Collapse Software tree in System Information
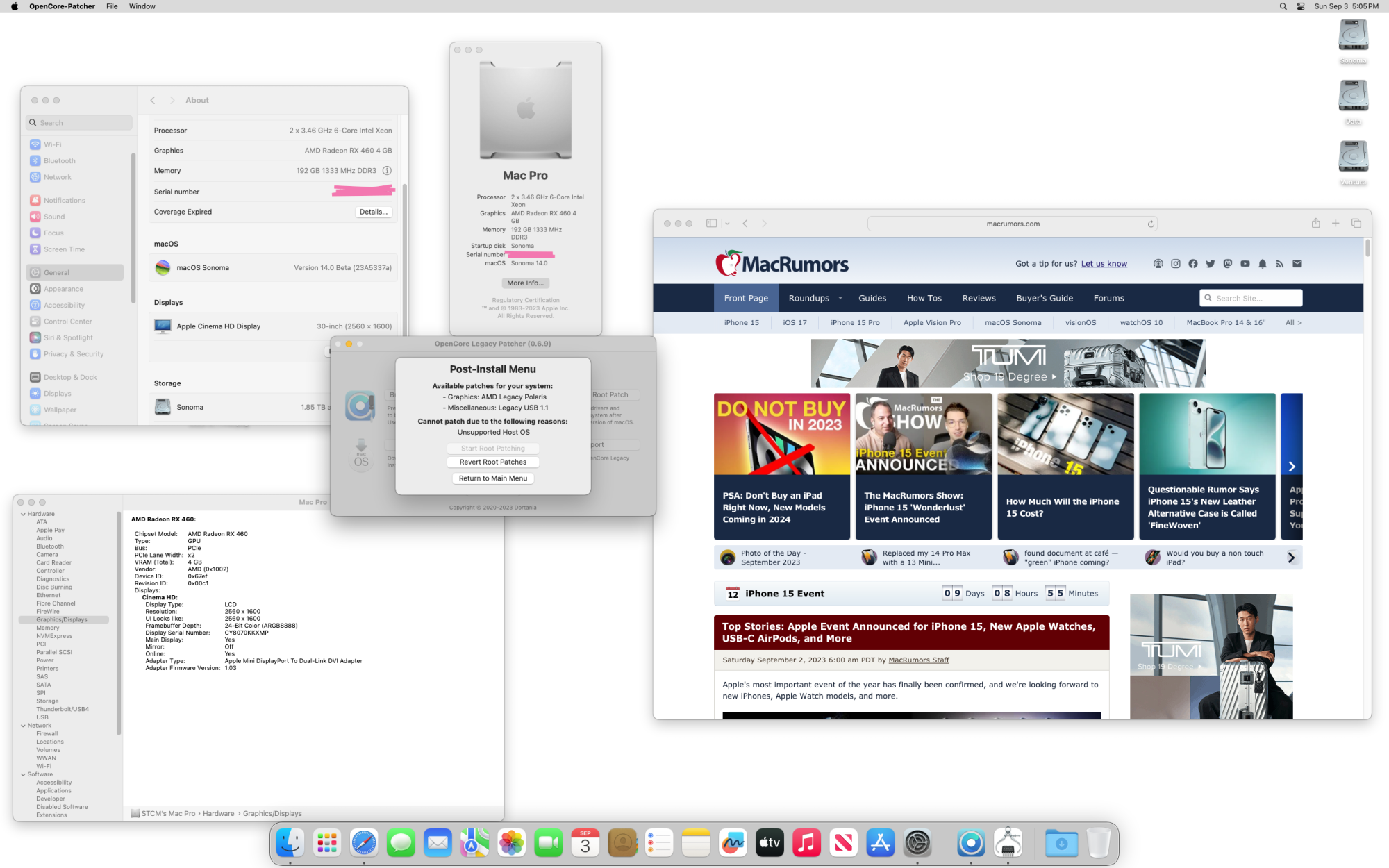 [23, 774]
